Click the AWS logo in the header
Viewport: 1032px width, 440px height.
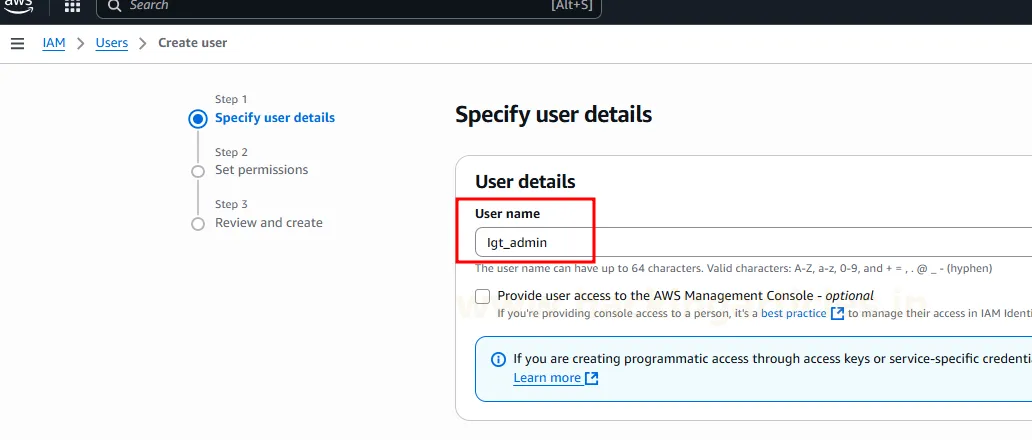(x=18, y=6)
